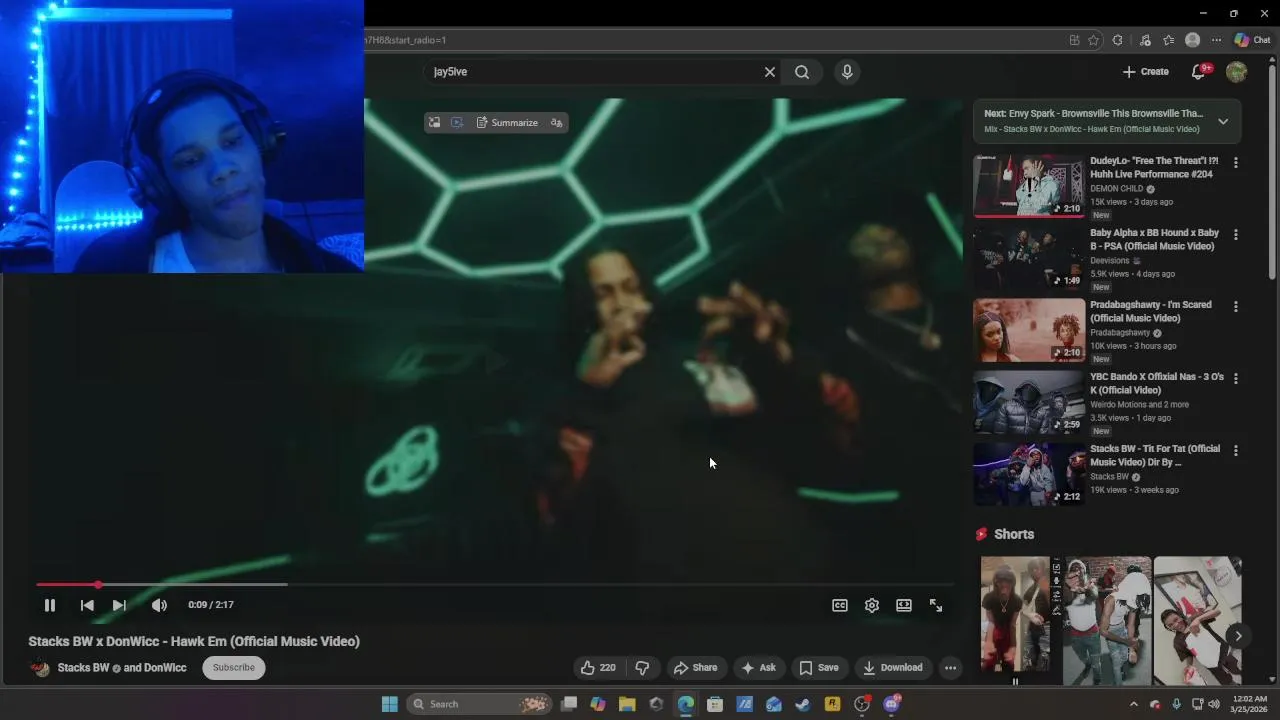Click the picture-in-picture overlay icon
Viewport: 1280px width, 720px height.
(x=434, y=122)
